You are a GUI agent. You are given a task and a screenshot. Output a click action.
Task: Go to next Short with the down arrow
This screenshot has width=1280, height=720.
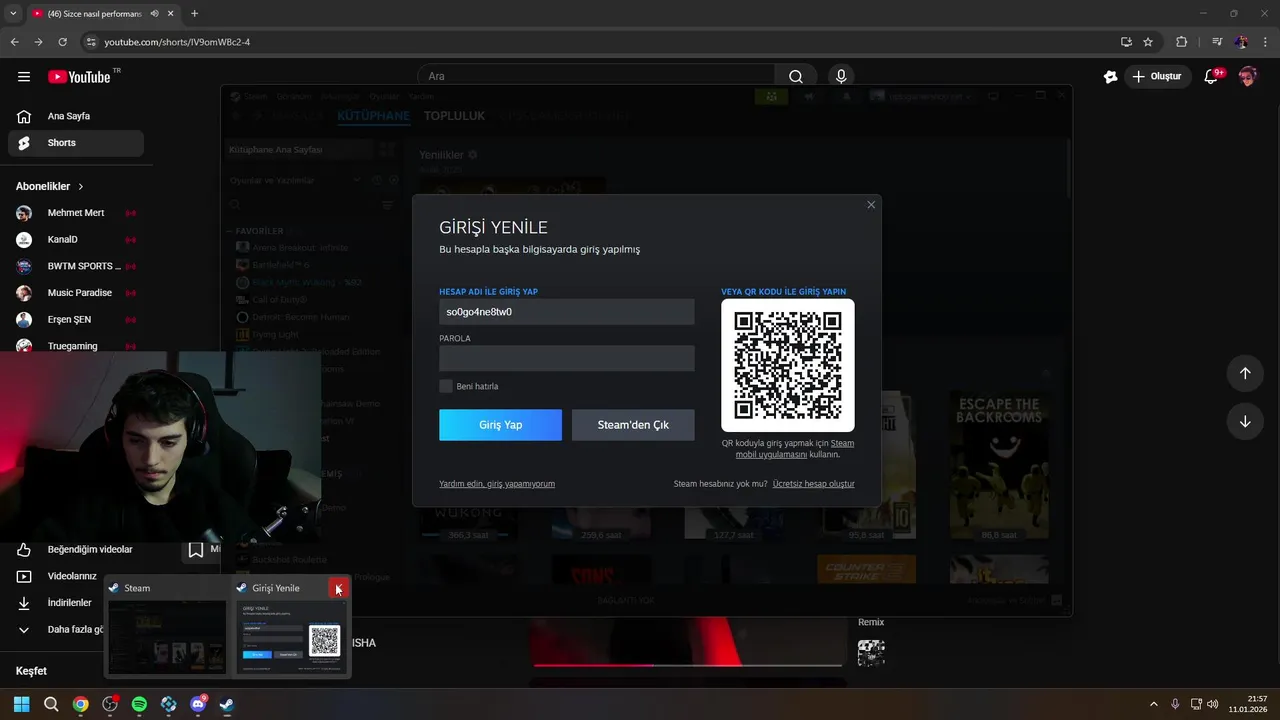(1245, 422)
